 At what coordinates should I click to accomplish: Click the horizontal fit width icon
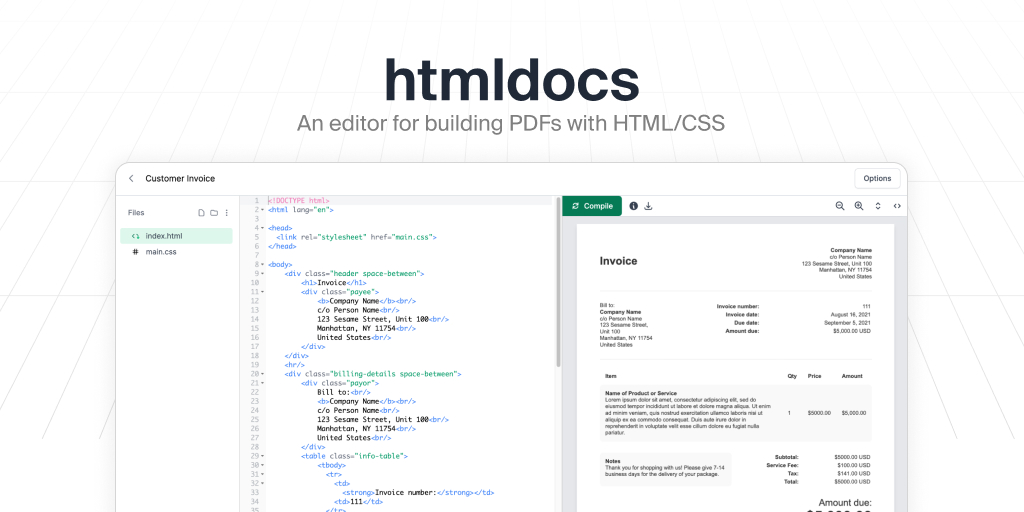point(897,206)
